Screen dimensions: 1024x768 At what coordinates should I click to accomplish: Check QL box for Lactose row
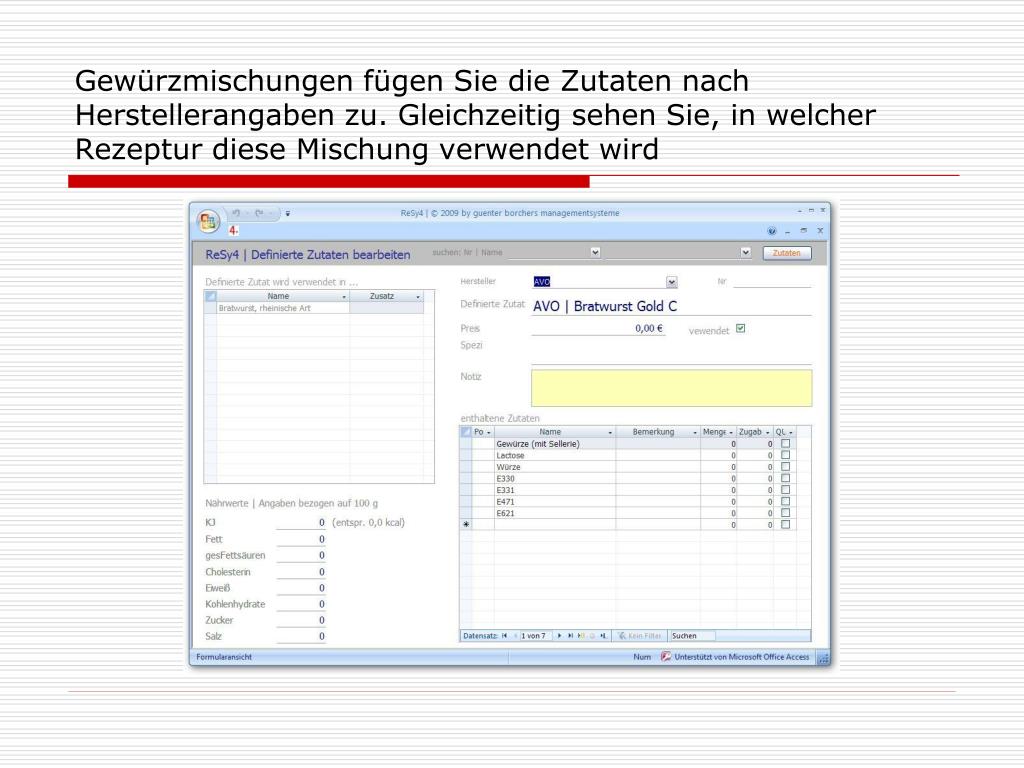point(786,455)
